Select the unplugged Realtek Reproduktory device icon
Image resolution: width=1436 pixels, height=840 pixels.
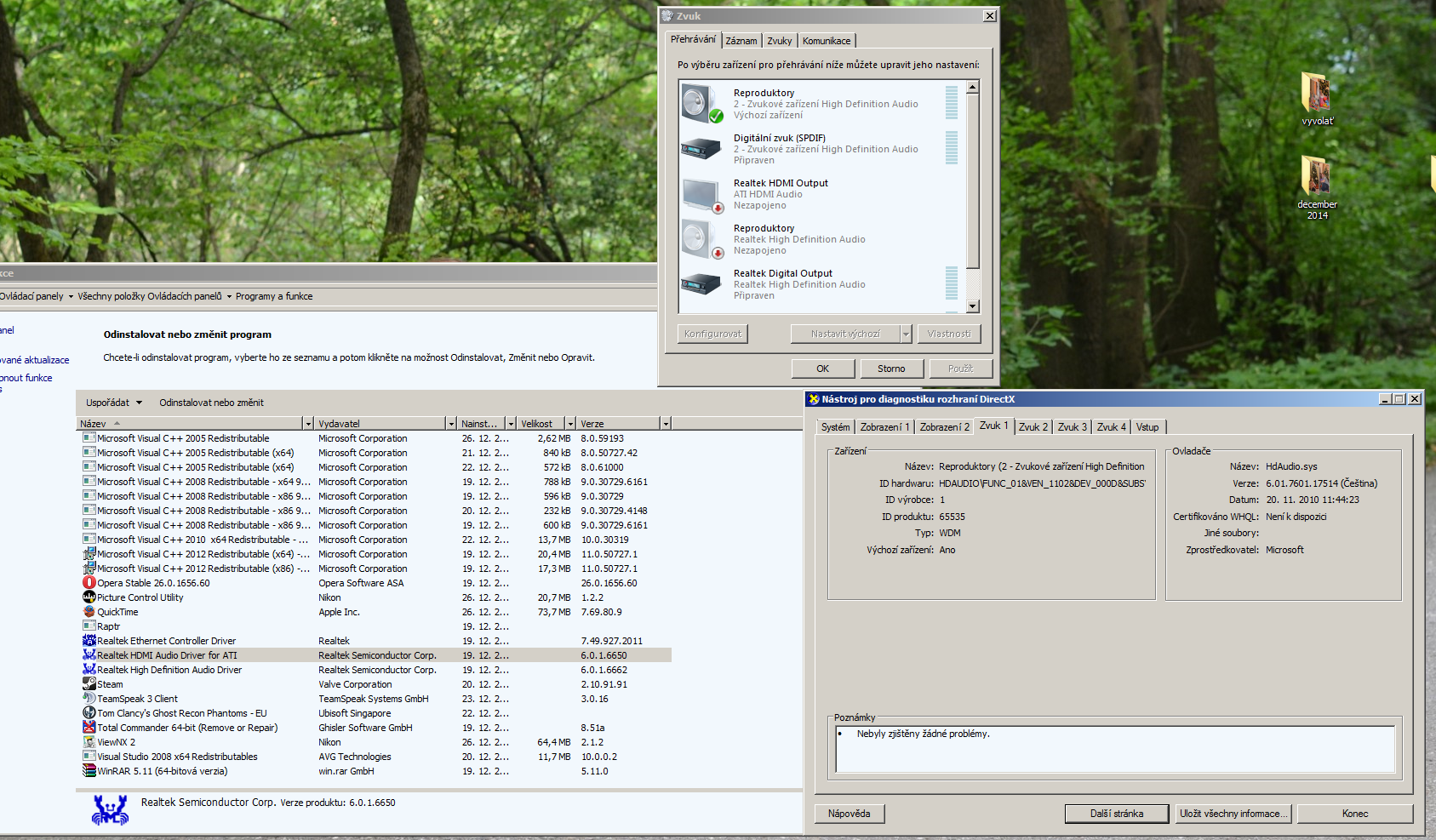pos(701,239)
